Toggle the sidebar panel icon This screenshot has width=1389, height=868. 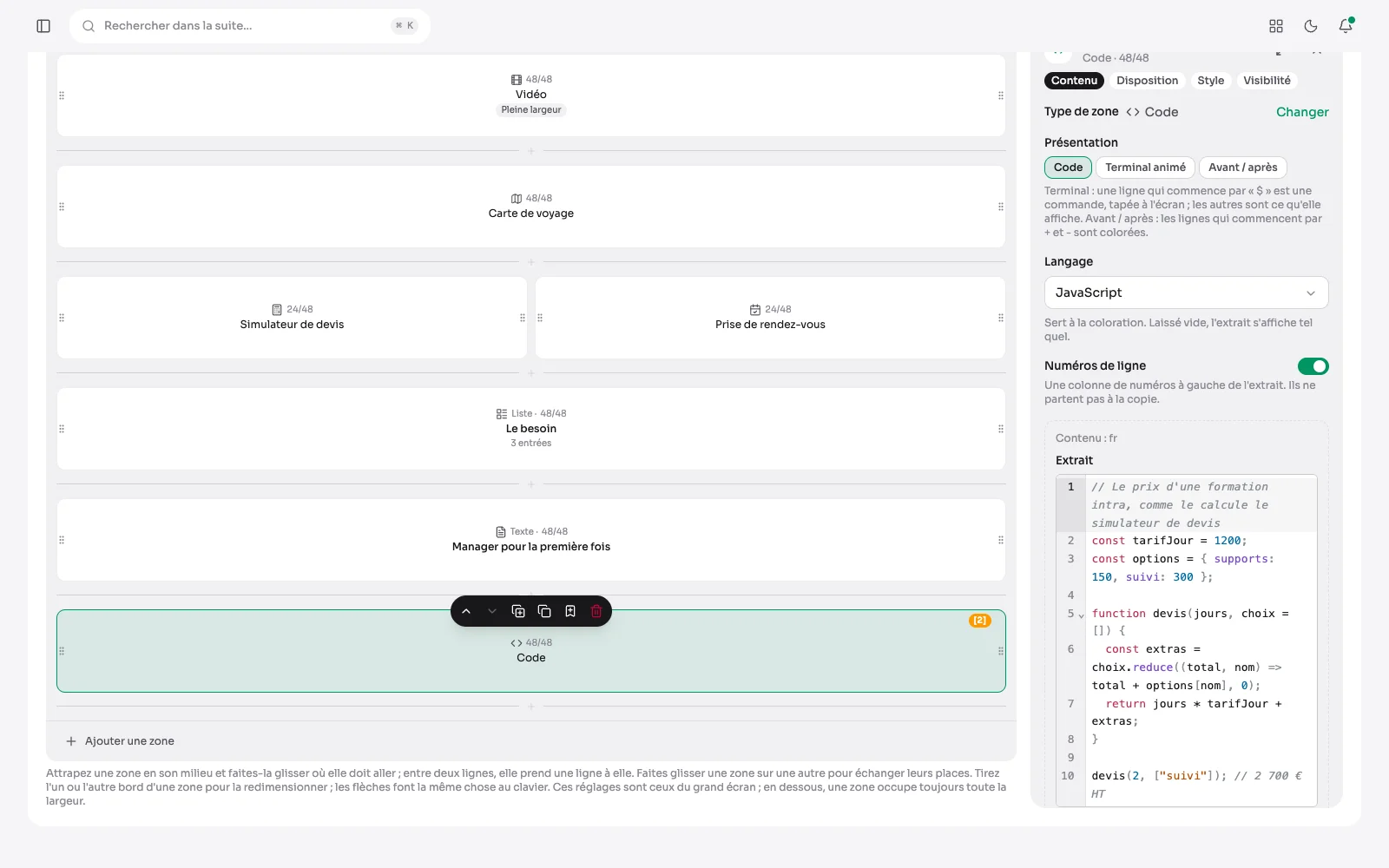[43, 26]
